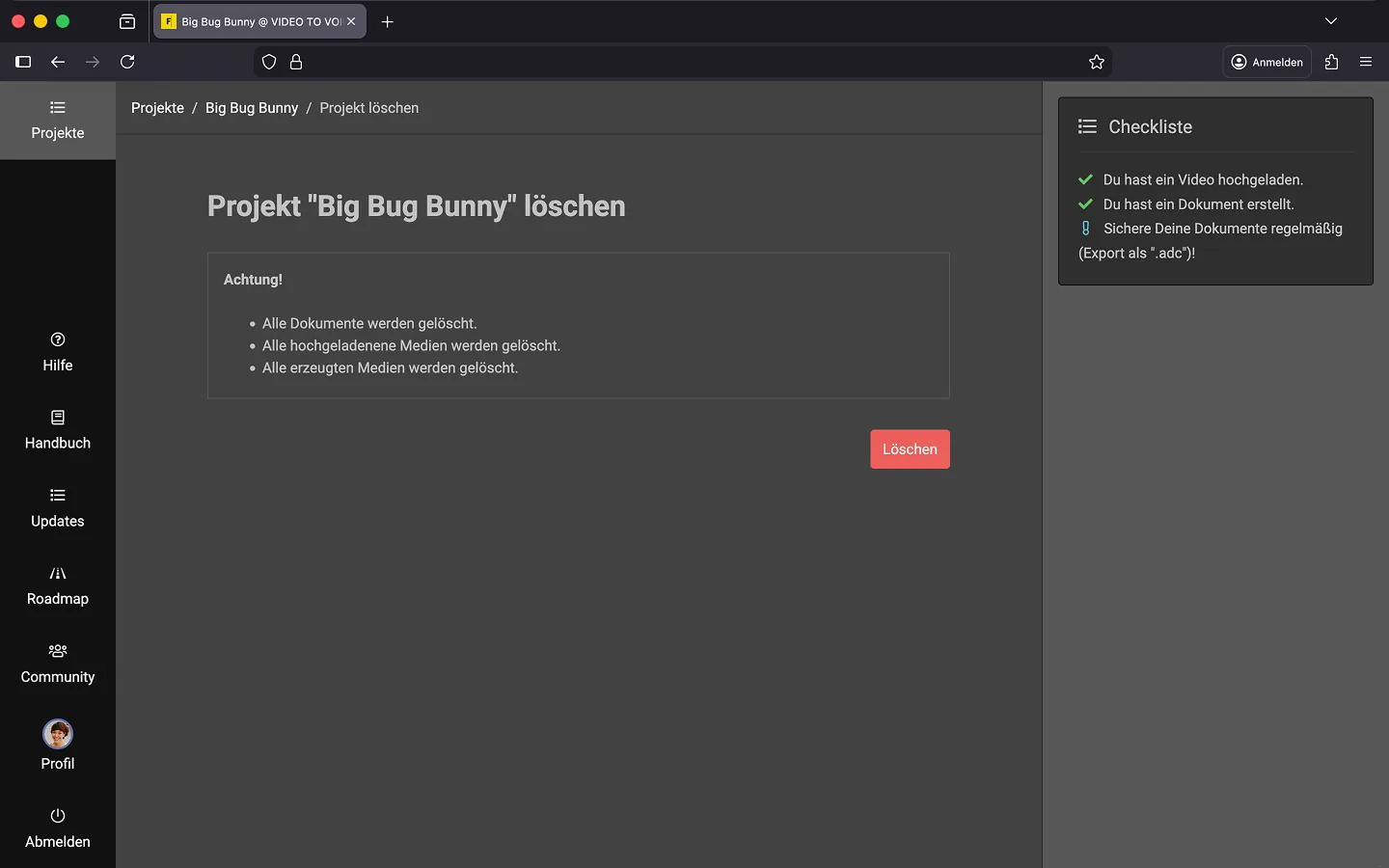Open the Projekte sidebar item
Image resolution: width=1389 pixels, height=868 pixels.
[58, 121]
